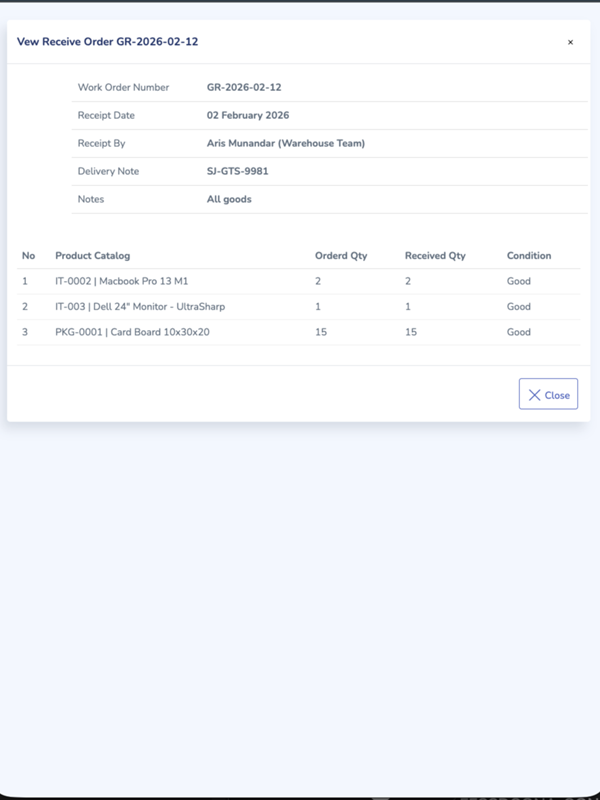Click row number 3 in the table

24,332
